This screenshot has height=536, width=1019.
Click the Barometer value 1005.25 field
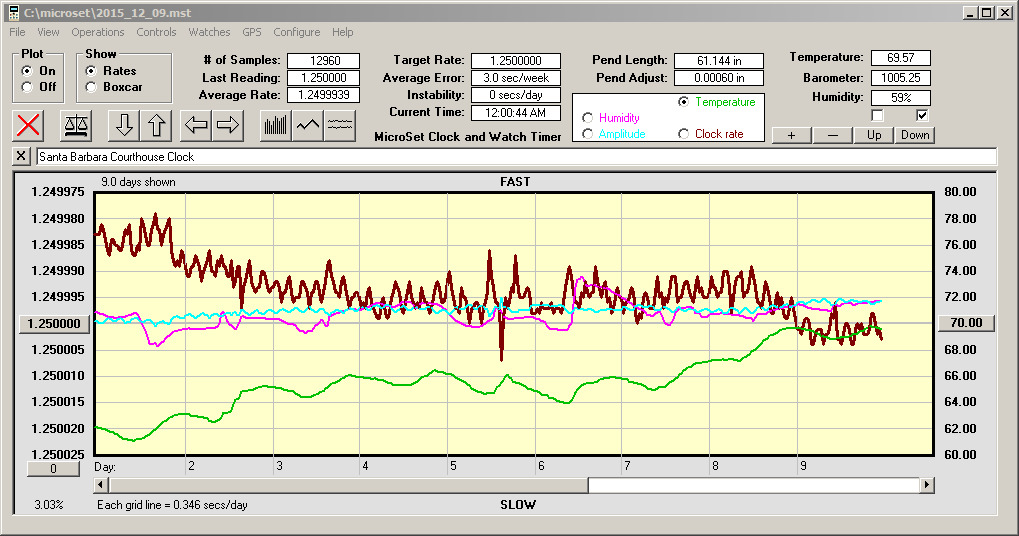click(901, 78)
